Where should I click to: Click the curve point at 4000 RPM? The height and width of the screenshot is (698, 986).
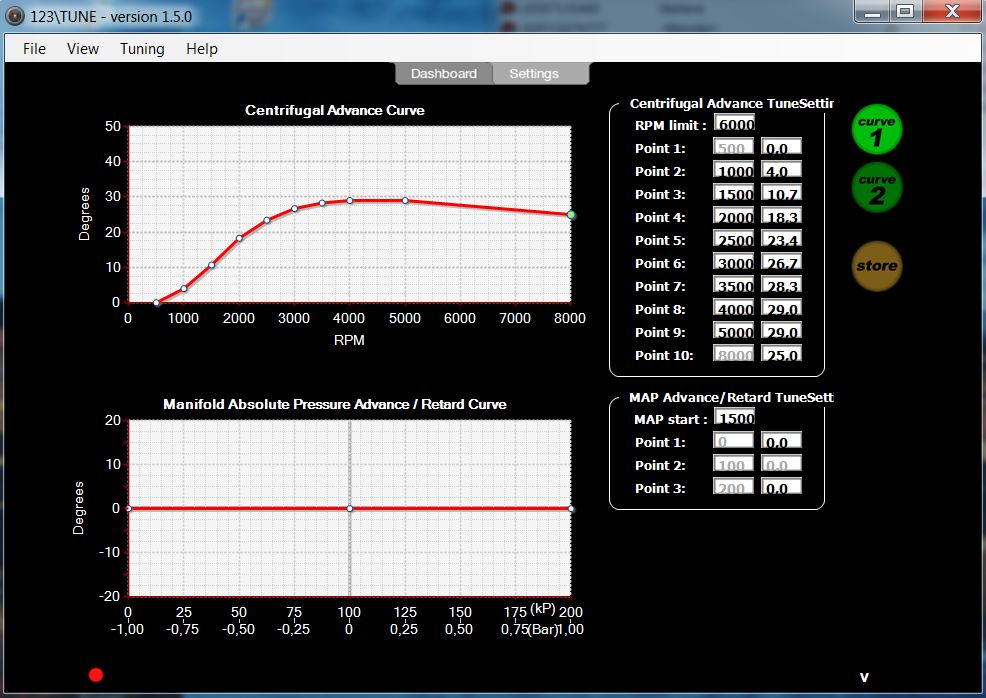click(350, 200)
